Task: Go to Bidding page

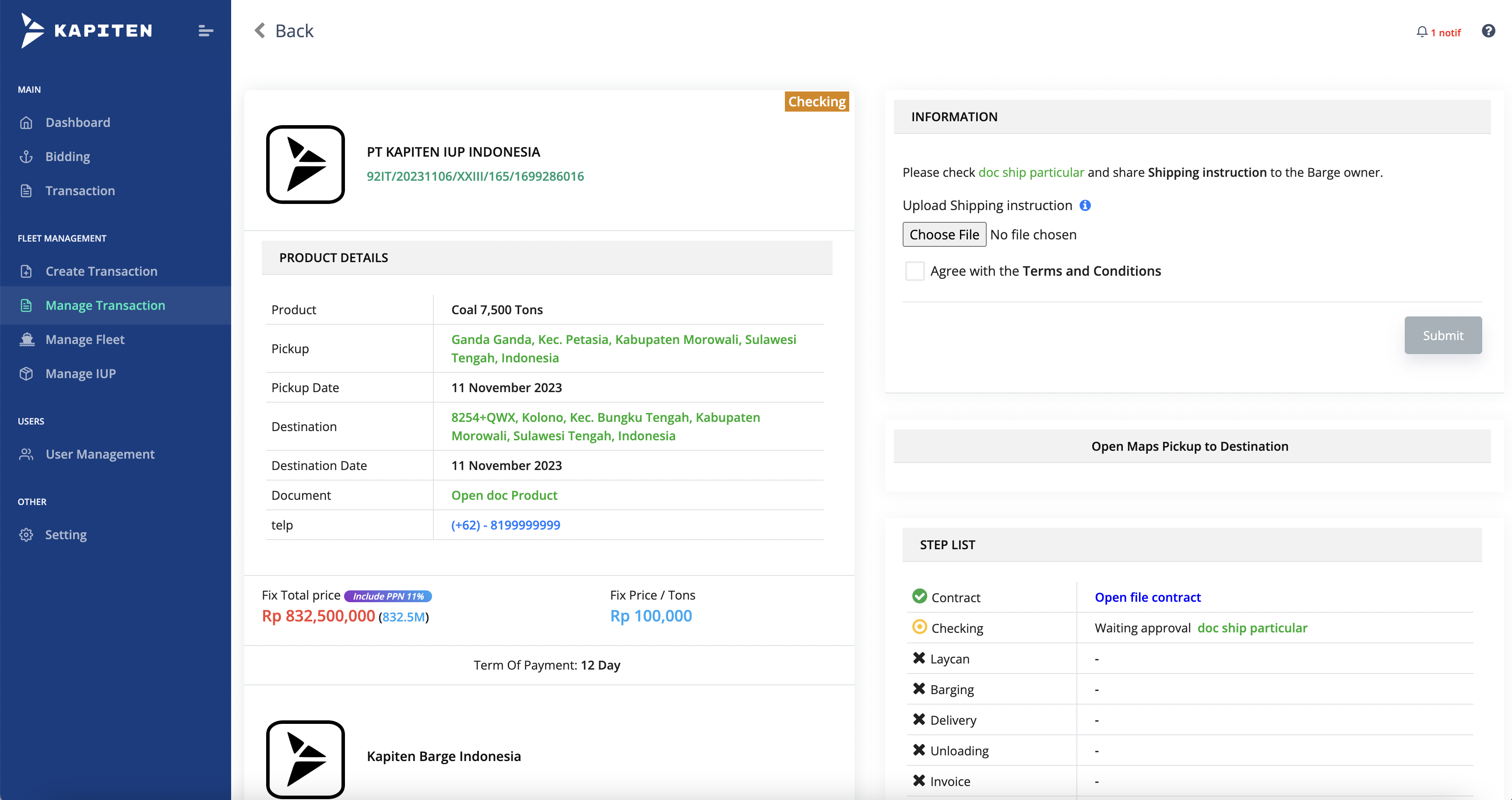Action: pyautogui.click(x=115, y=157)
